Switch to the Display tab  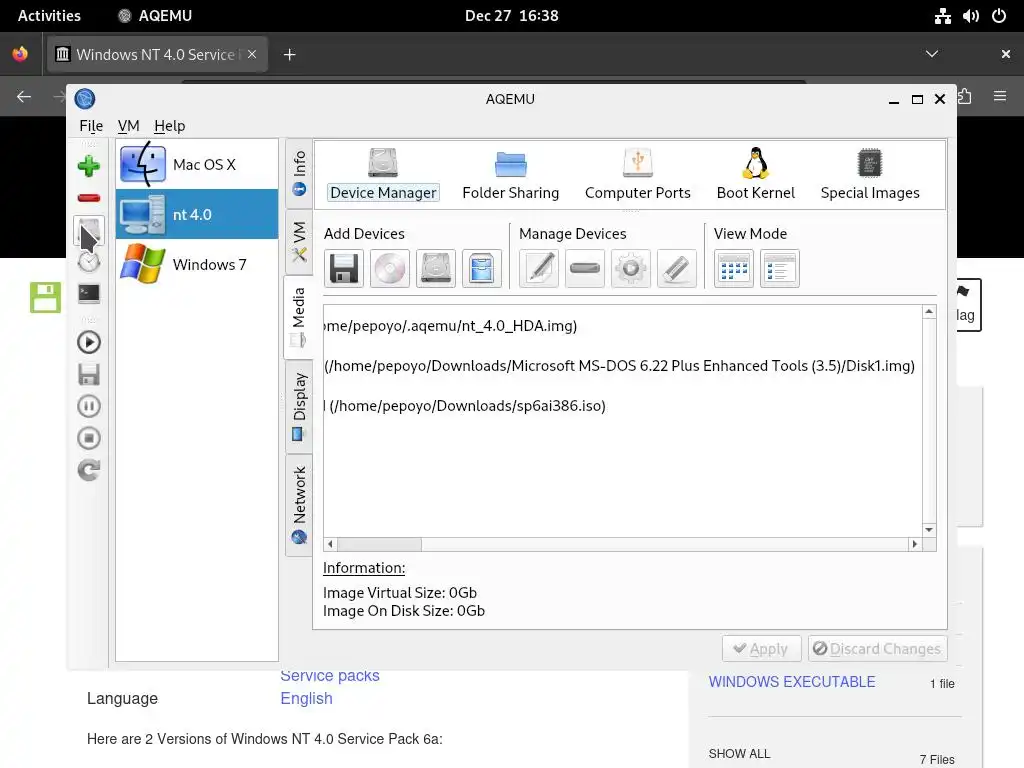point(299,406)
